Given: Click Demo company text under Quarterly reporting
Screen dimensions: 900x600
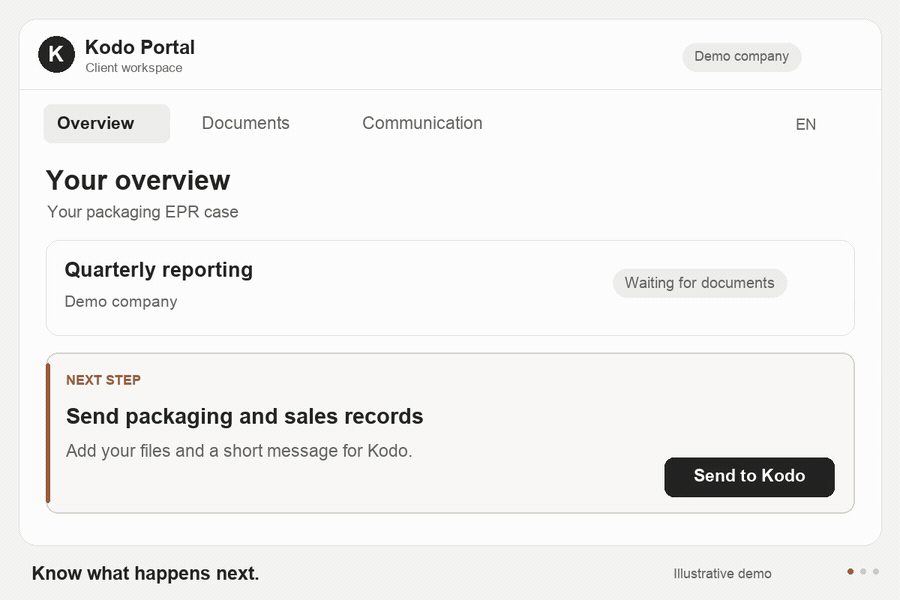Looking at the screenshot, I should coord(121,301).
